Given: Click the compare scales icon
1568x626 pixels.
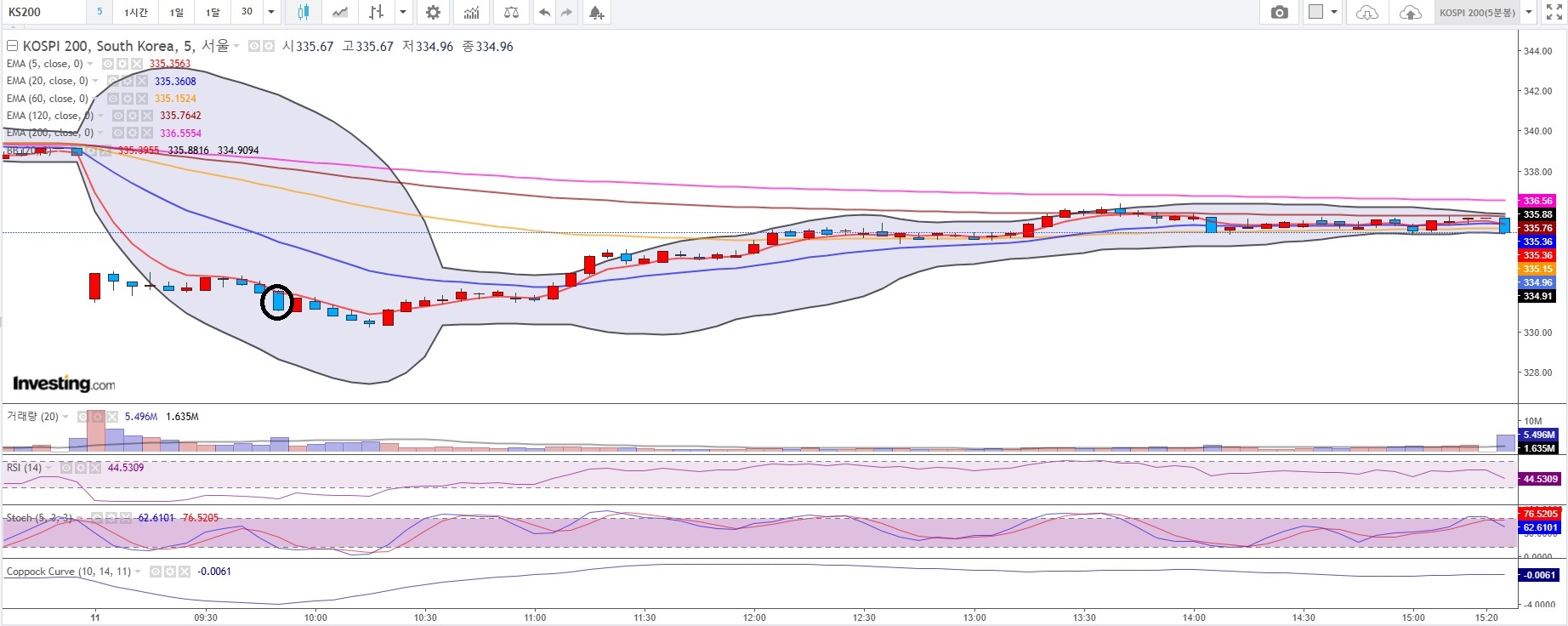Looking at the screenshot, I should click(x=511, y=12).
